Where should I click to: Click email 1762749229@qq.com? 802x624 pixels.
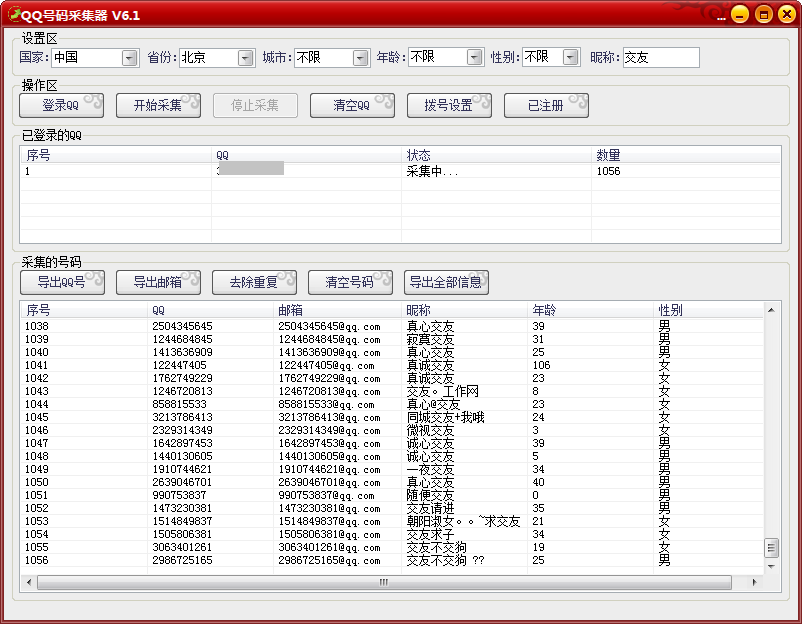329,378
